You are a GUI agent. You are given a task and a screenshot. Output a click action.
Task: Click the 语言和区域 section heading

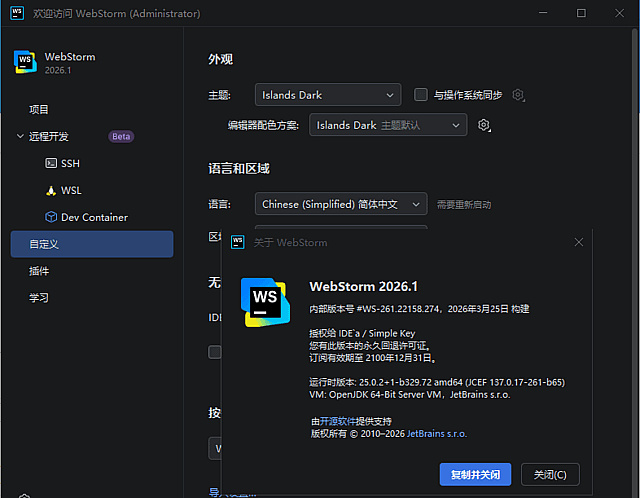[239, 168]
